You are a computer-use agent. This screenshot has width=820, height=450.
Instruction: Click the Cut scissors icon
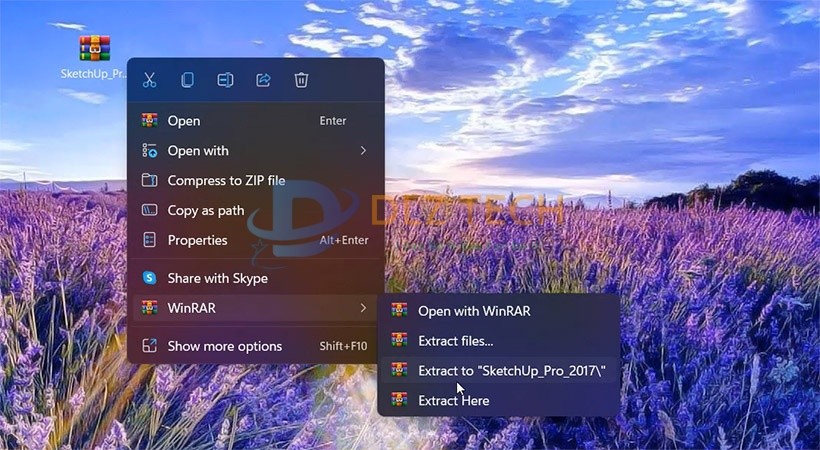pyautogui.click(x=149, y=80)
